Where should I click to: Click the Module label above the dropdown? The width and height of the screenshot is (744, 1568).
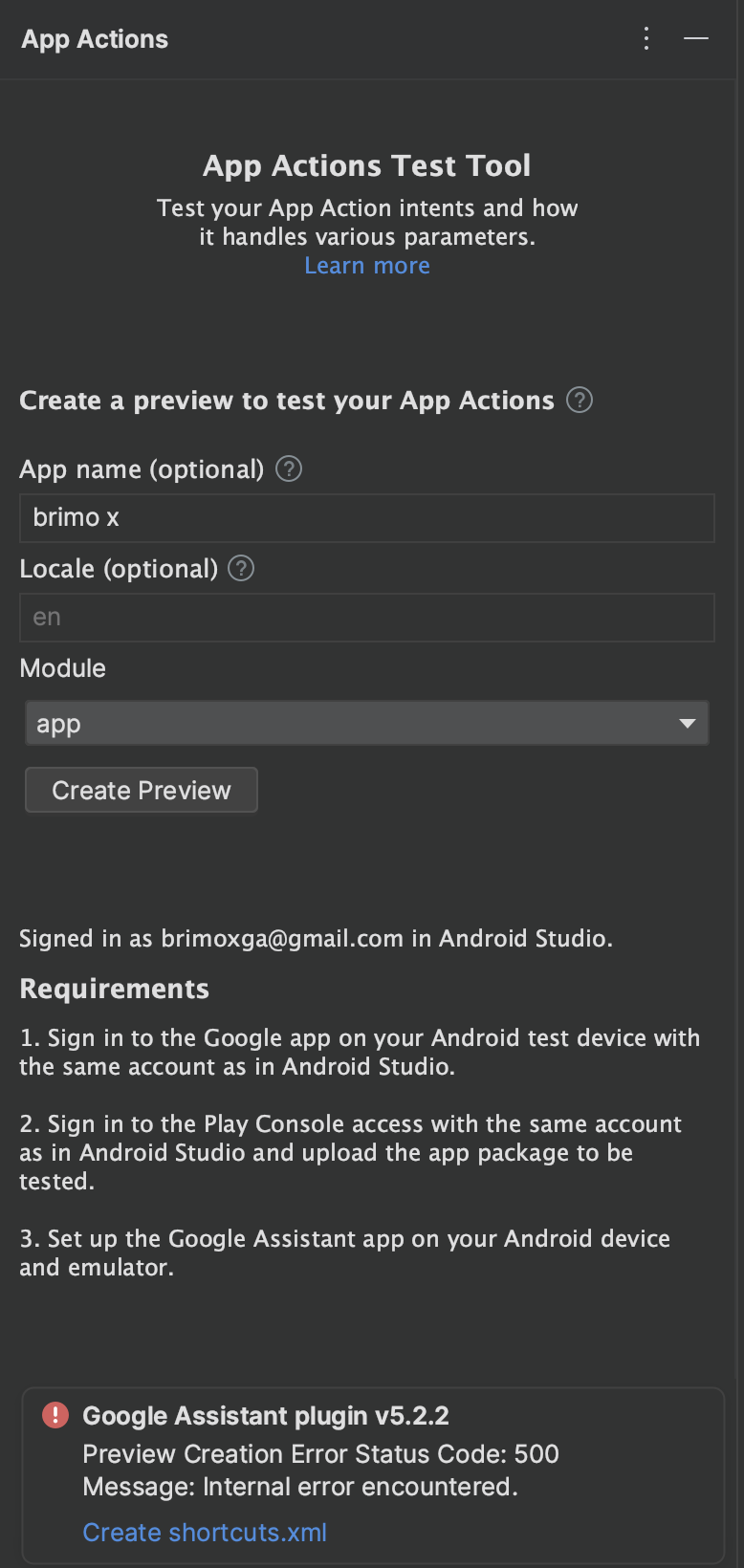63,667
